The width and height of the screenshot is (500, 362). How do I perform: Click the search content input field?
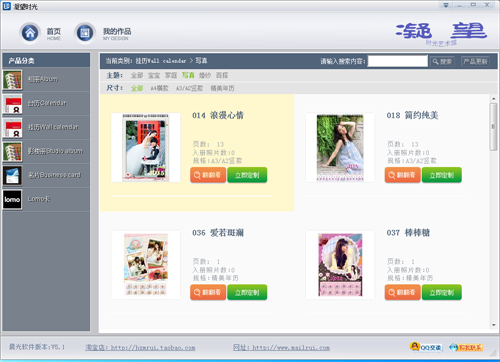(397, 61)
